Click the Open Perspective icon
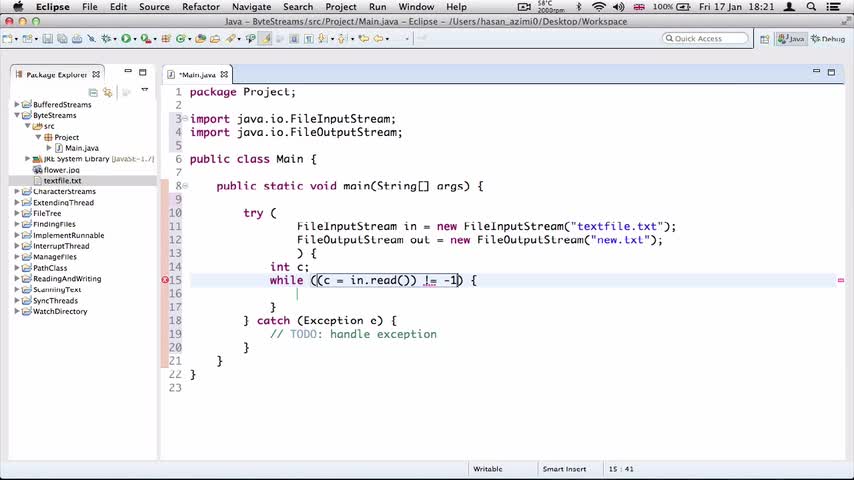Viewport: 854px width, 480px height. click(765, 39)
